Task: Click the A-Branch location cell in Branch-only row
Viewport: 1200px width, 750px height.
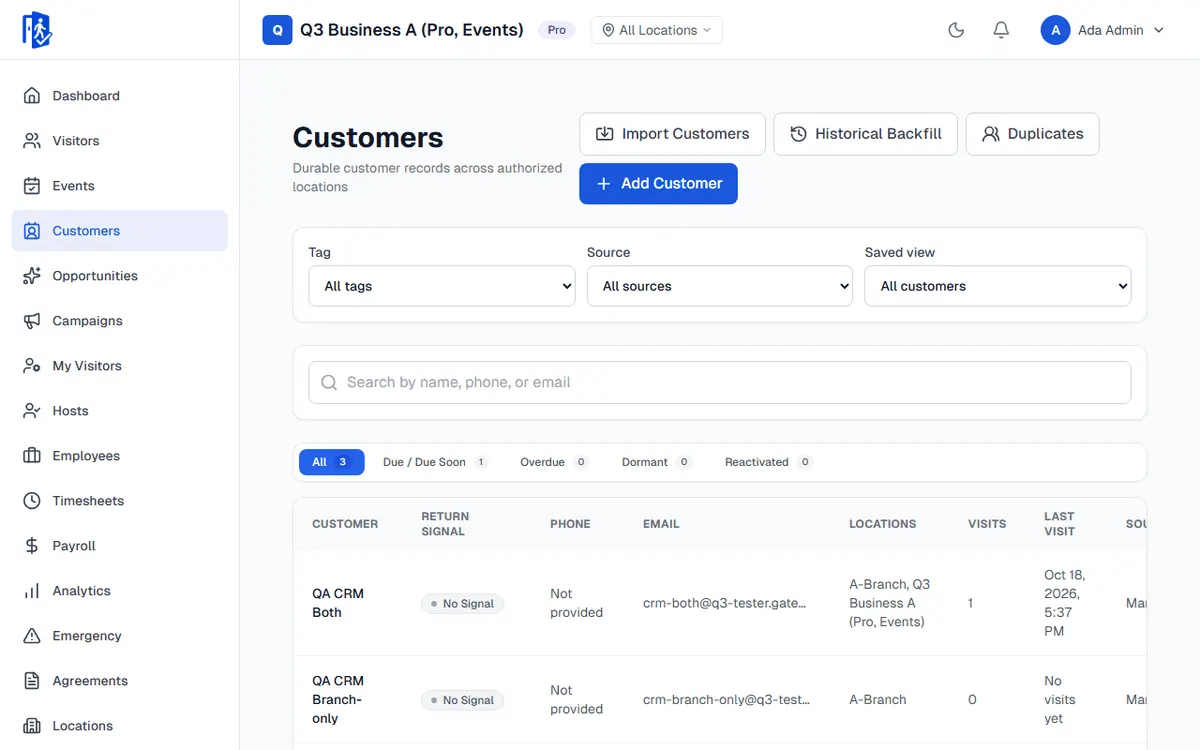Action: 878,700
